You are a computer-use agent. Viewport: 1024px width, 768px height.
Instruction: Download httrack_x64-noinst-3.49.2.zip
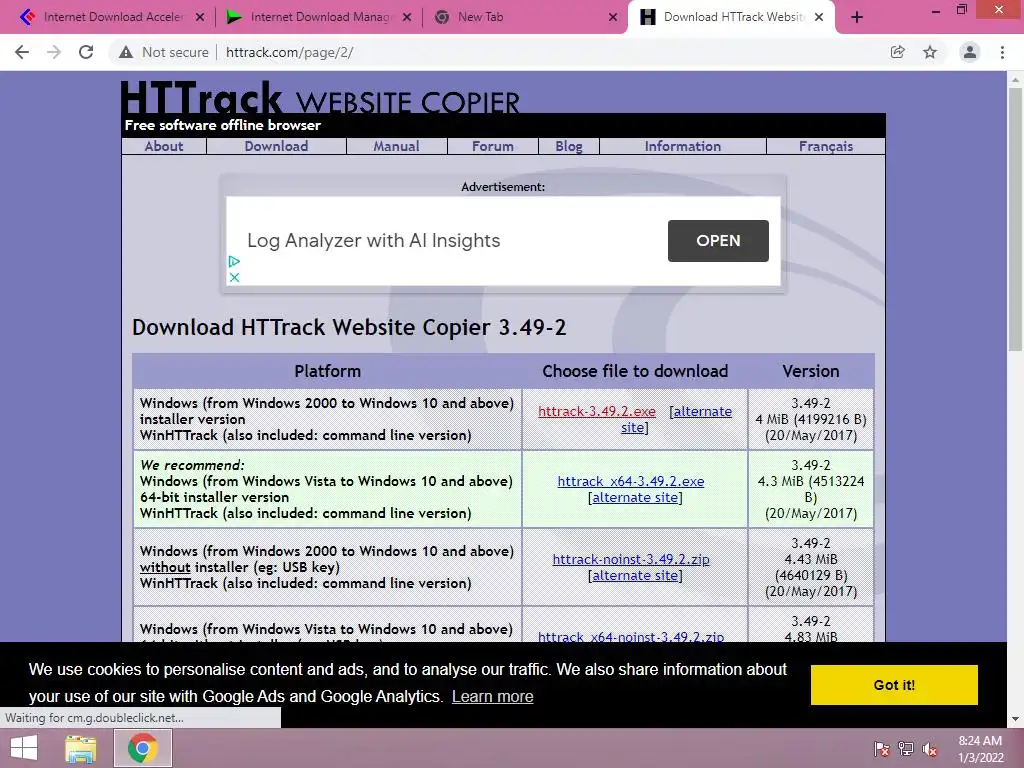click(631, 636)
